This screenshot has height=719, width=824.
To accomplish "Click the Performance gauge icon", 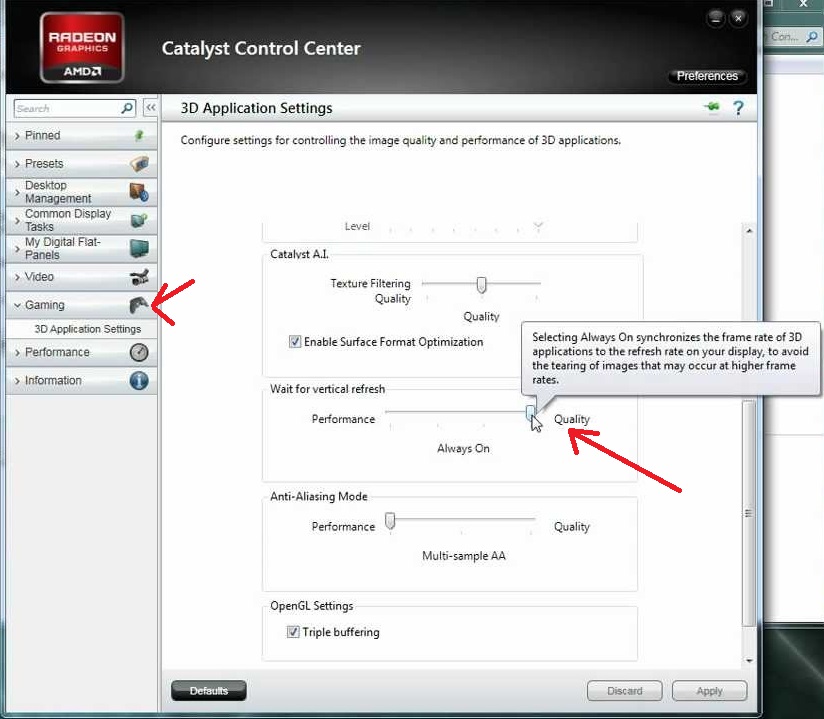I will (139, 352).
